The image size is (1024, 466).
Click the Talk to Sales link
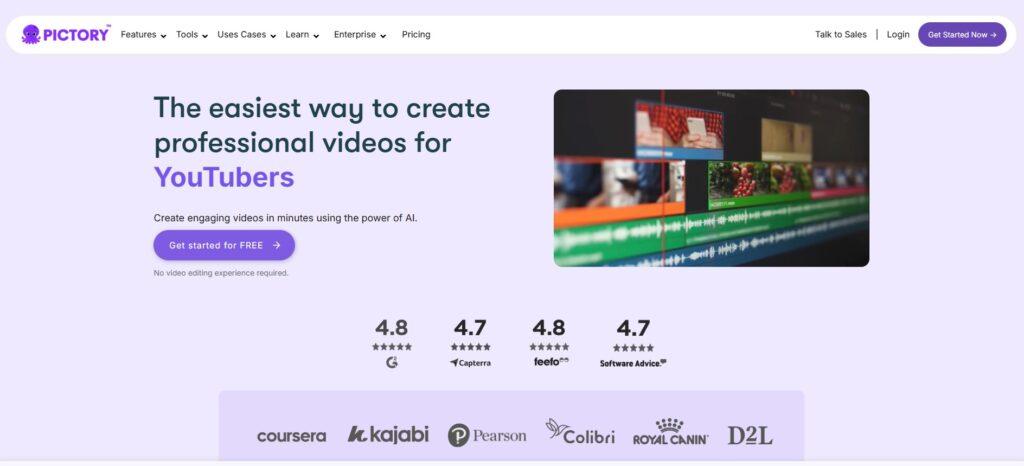tap(840, 35)
